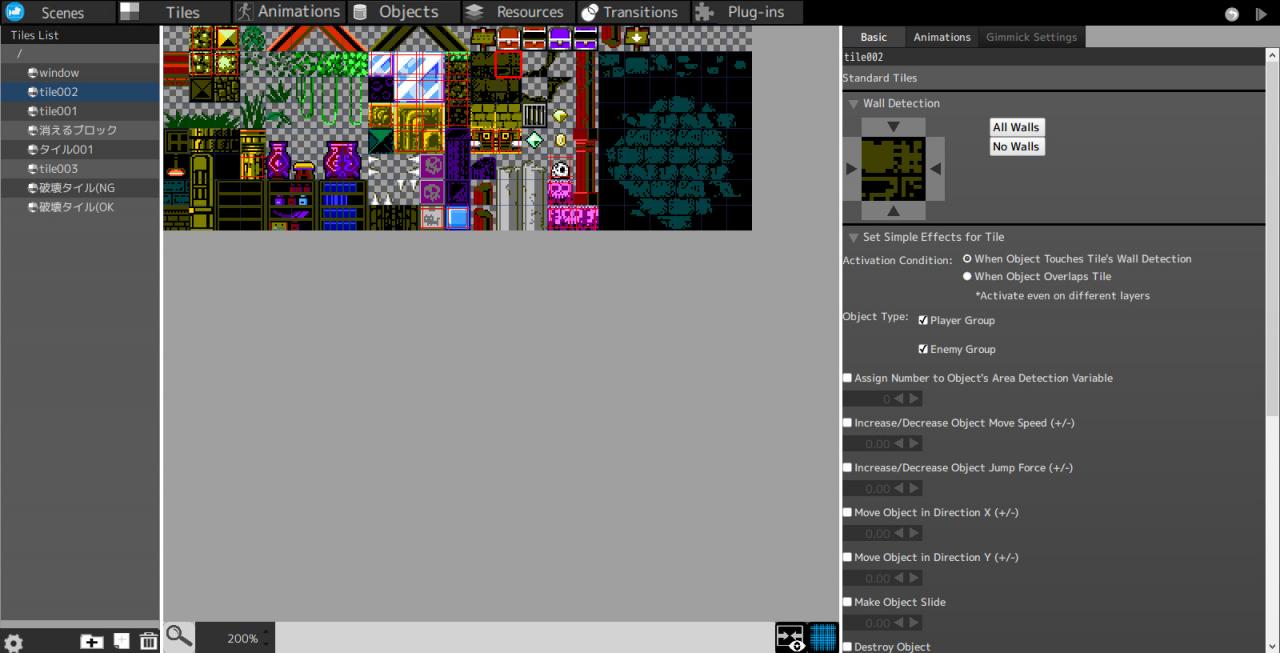Screen dimensions: 1280x653
Task: Delete selected tileset with trash icon
Action: (x=148, y=641)
